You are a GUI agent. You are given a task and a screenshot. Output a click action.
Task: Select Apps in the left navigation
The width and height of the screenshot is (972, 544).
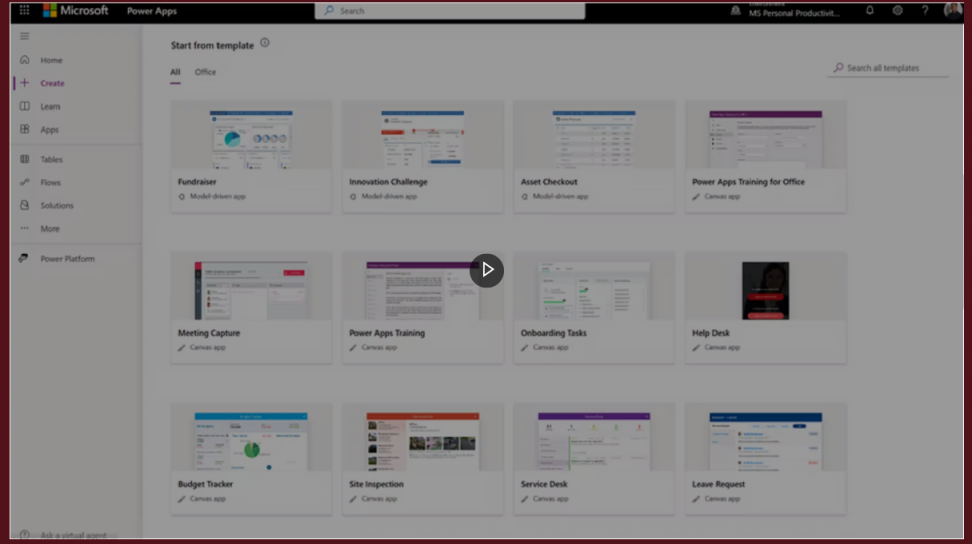point(49,129)
